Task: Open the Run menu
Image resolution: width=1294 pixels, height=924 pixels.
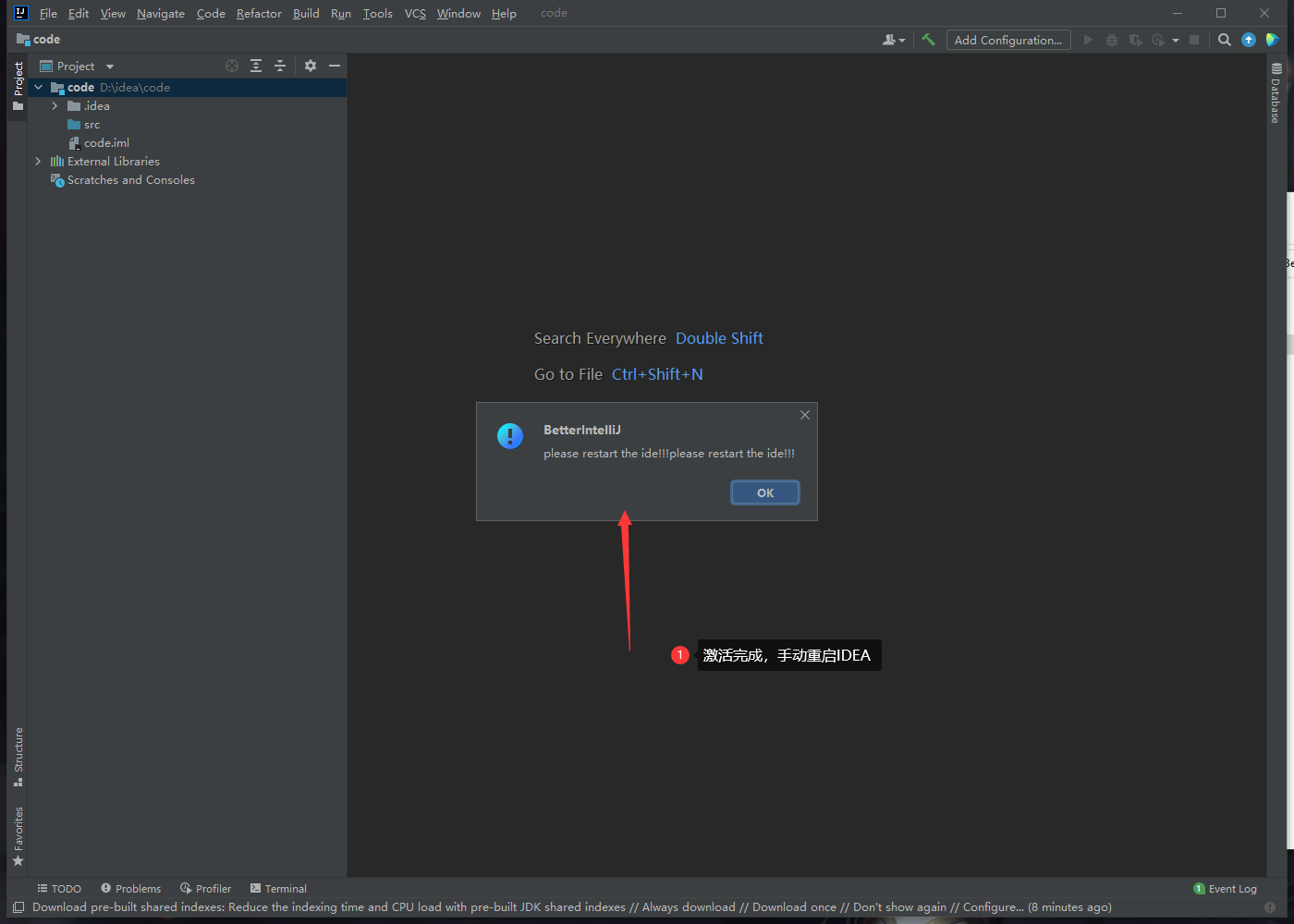Action: coord(341,13)
